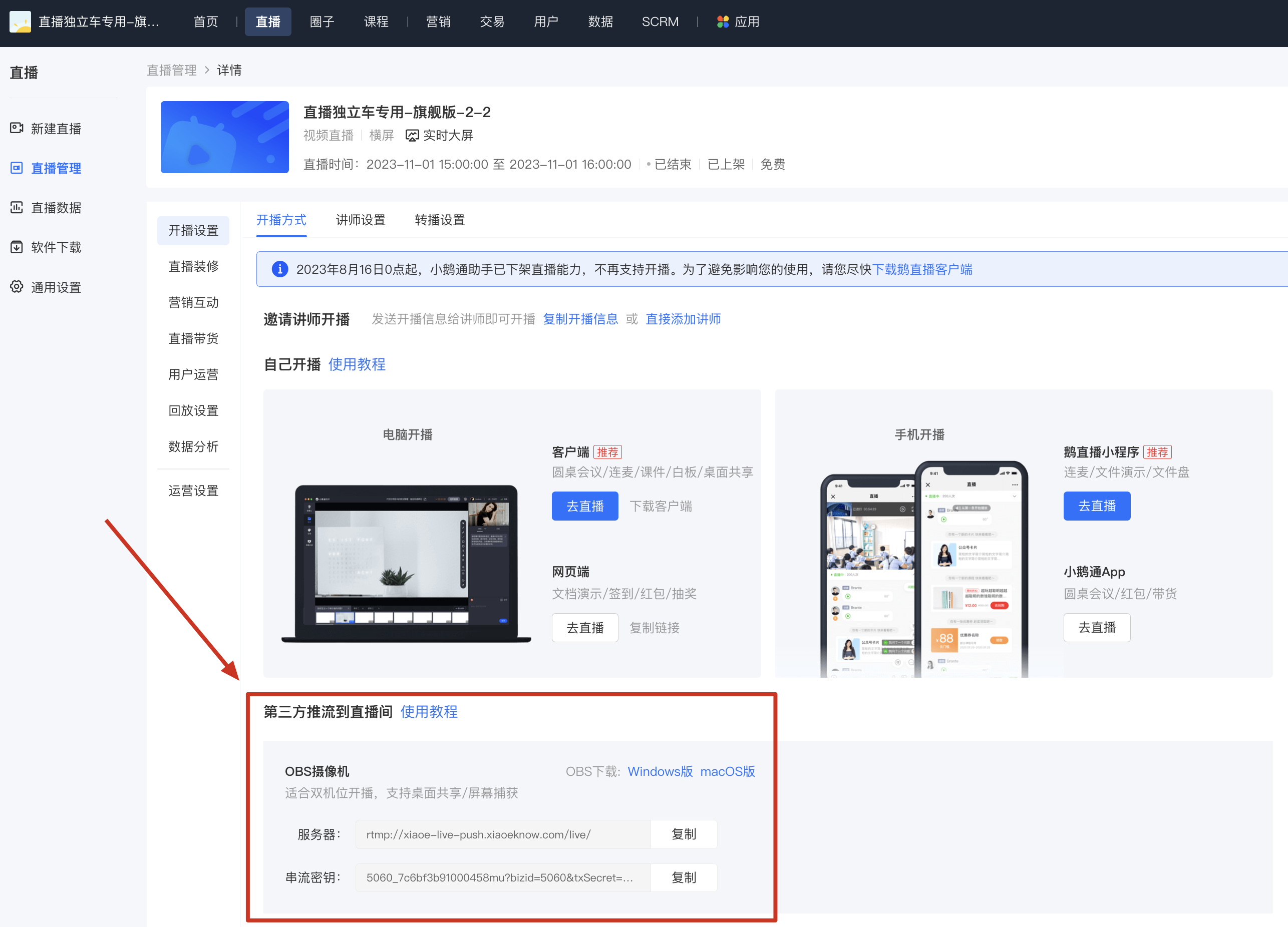Open 下载鹅直播客户端 link

(x=922, y=269)
